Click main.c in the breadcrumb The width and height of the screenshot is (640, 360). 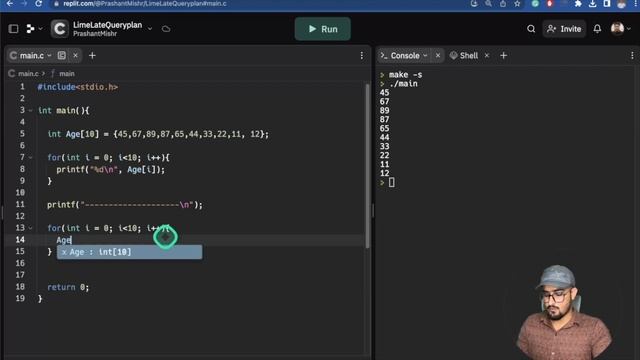click(29, 74)
